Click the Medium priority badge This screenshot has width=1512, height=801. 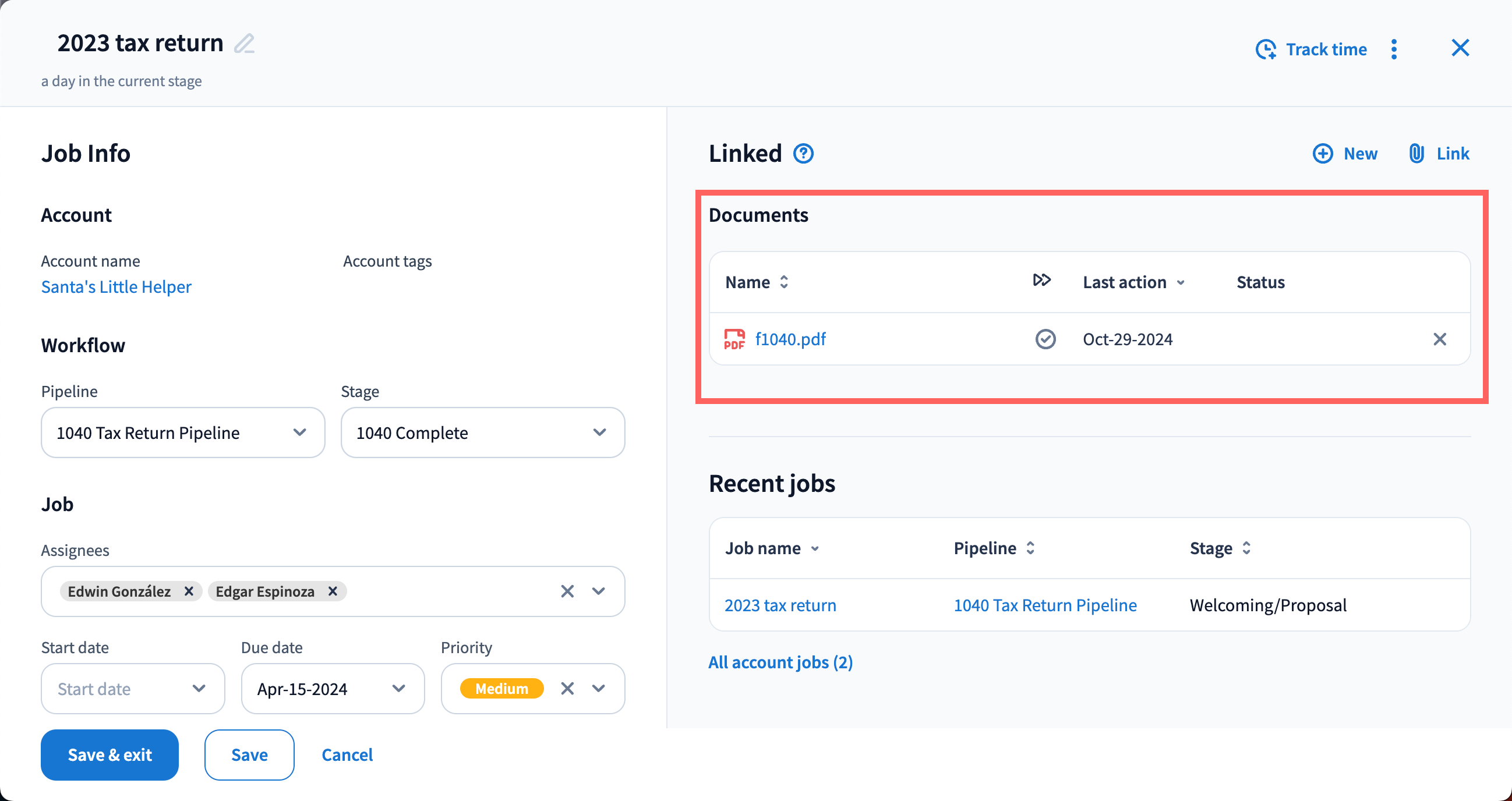pos(501,688)
